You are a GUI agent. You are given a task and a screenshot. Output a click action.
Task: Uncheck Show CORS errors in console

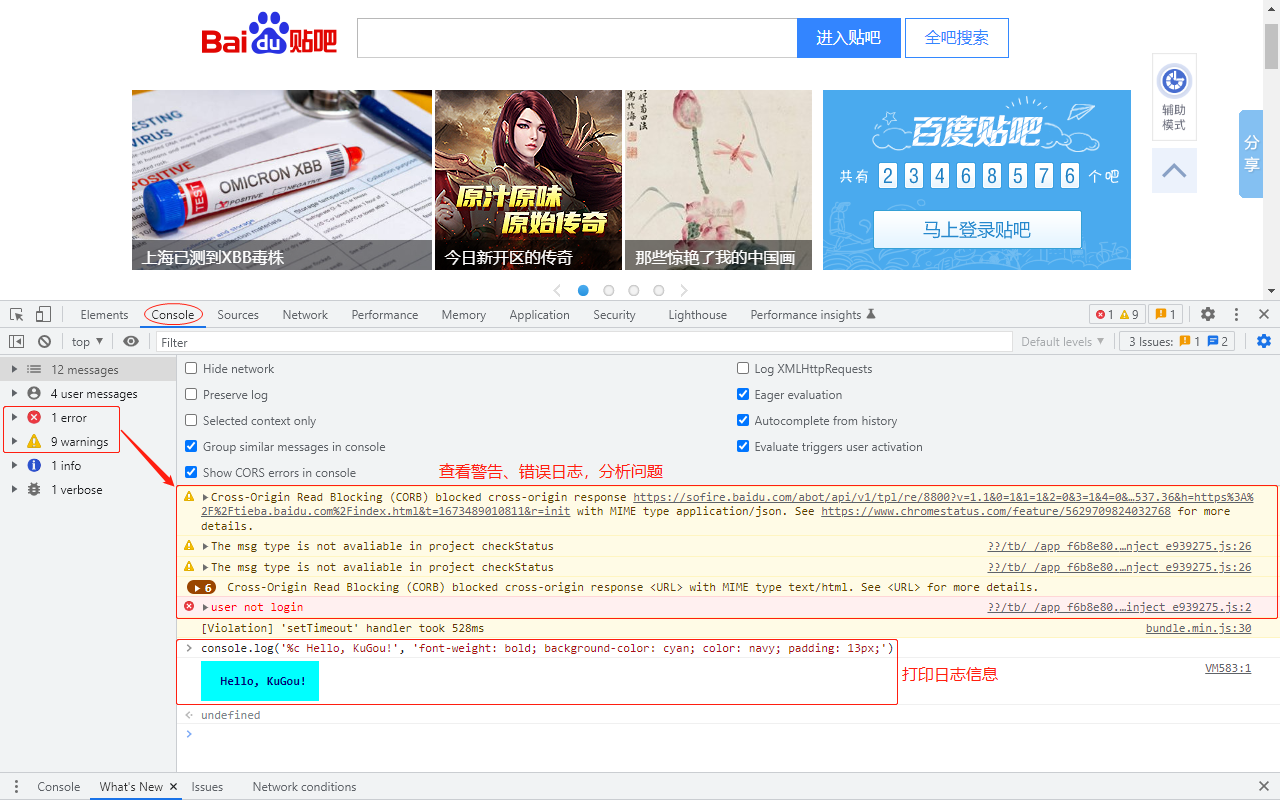pos(191,473)
